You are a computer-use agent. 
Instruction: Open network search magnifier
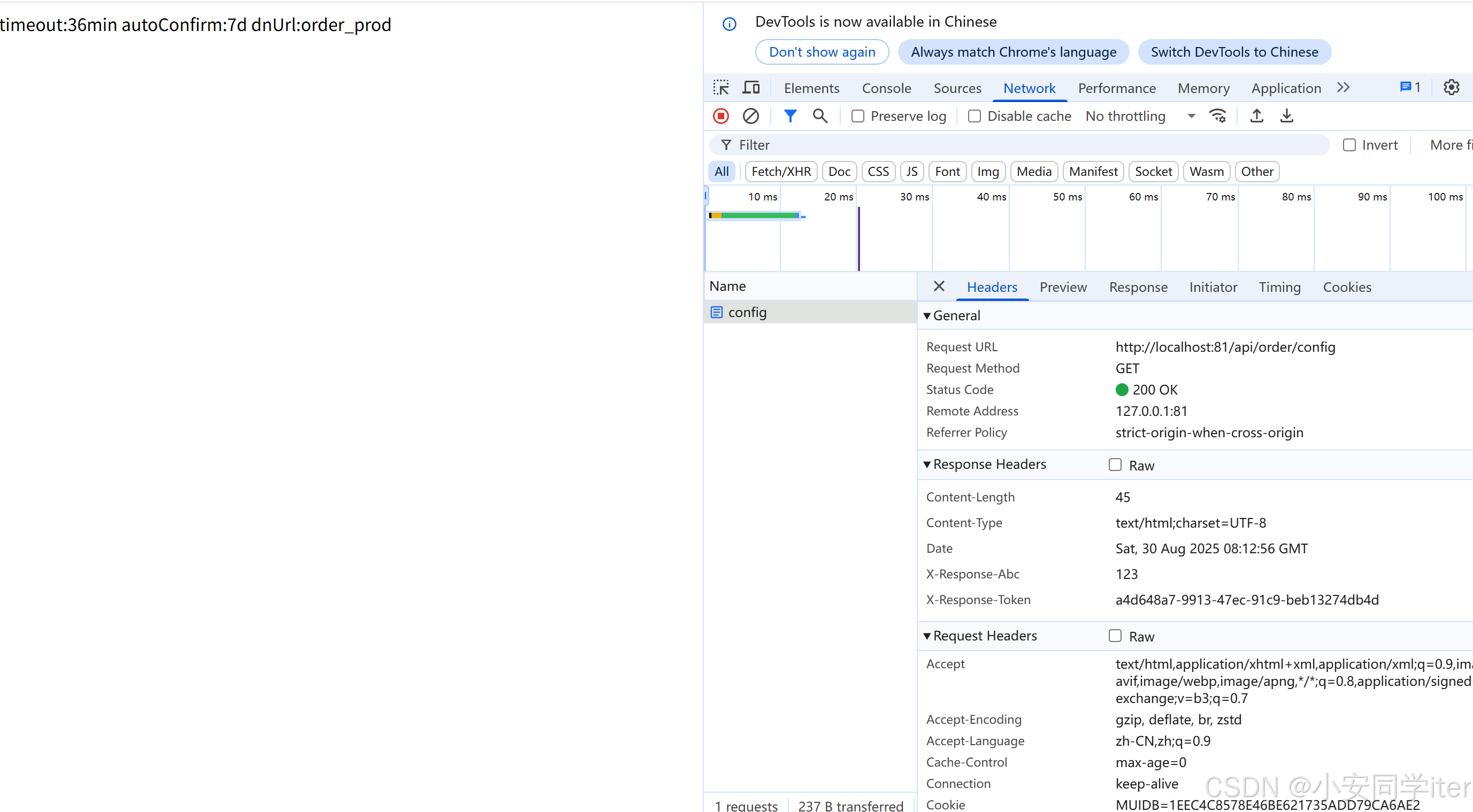click(820, 116)
